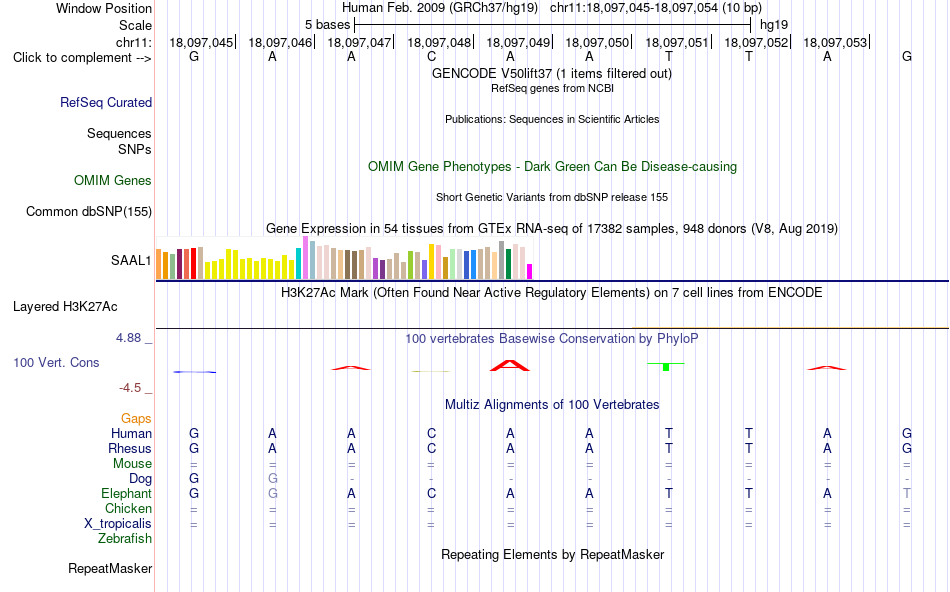950x592 pixels.
Task: Open 'Repeating Elements by RepeatMasker' title
Action: (x=552, y=554)
